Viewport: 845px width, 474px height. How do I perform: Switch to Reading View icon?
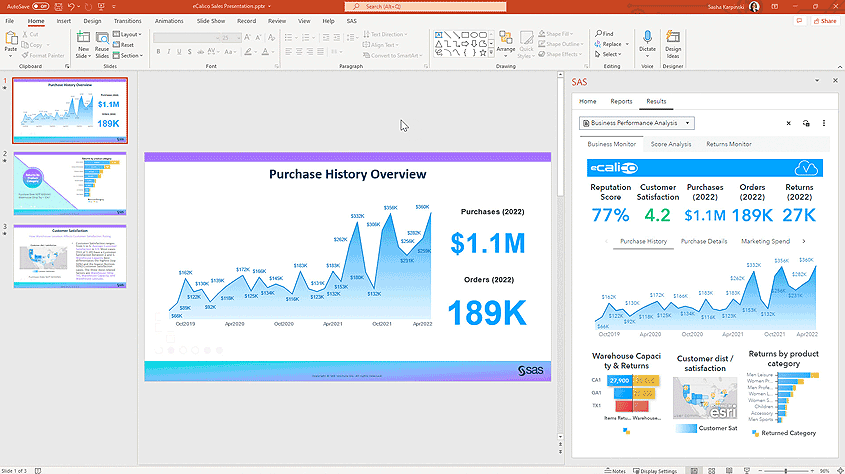(729, 471)
